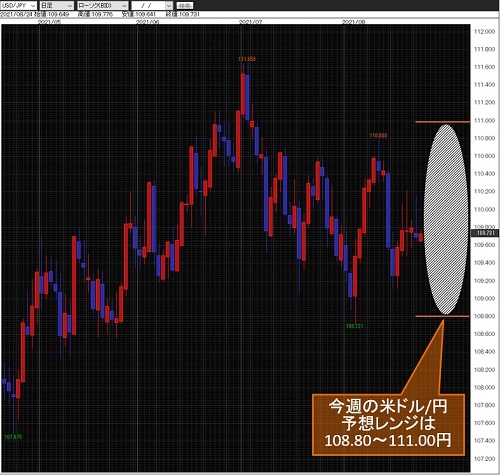Click the 112.000 price axis label
The height and width of the screenshot is (475, 500).
coord(484,31)
